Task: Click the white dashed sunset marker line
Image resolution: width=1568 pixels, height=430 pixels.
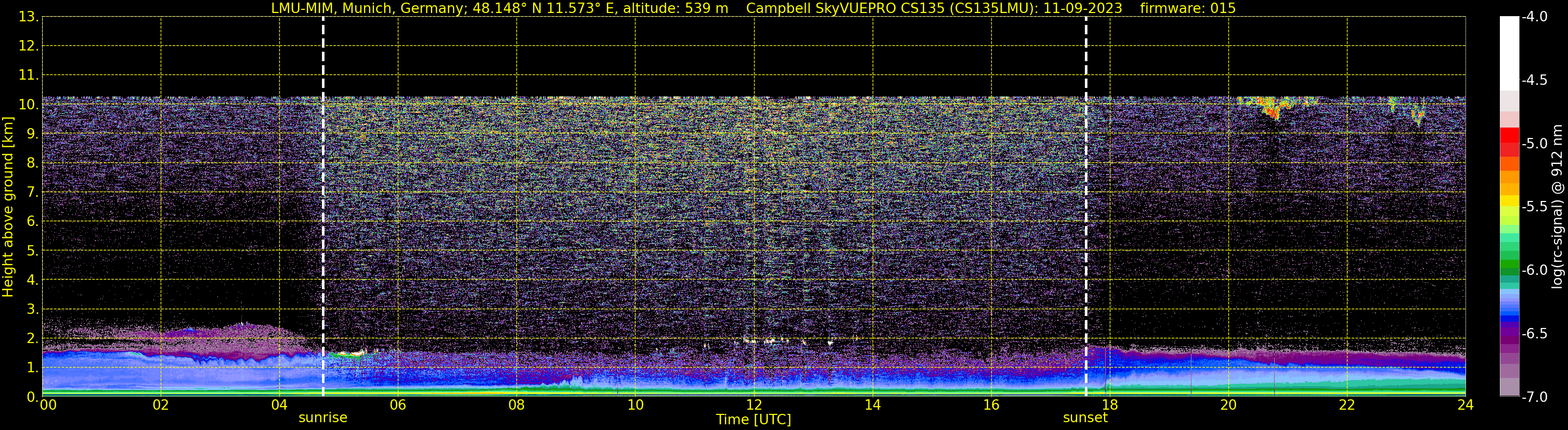Action: point(1086,207)
